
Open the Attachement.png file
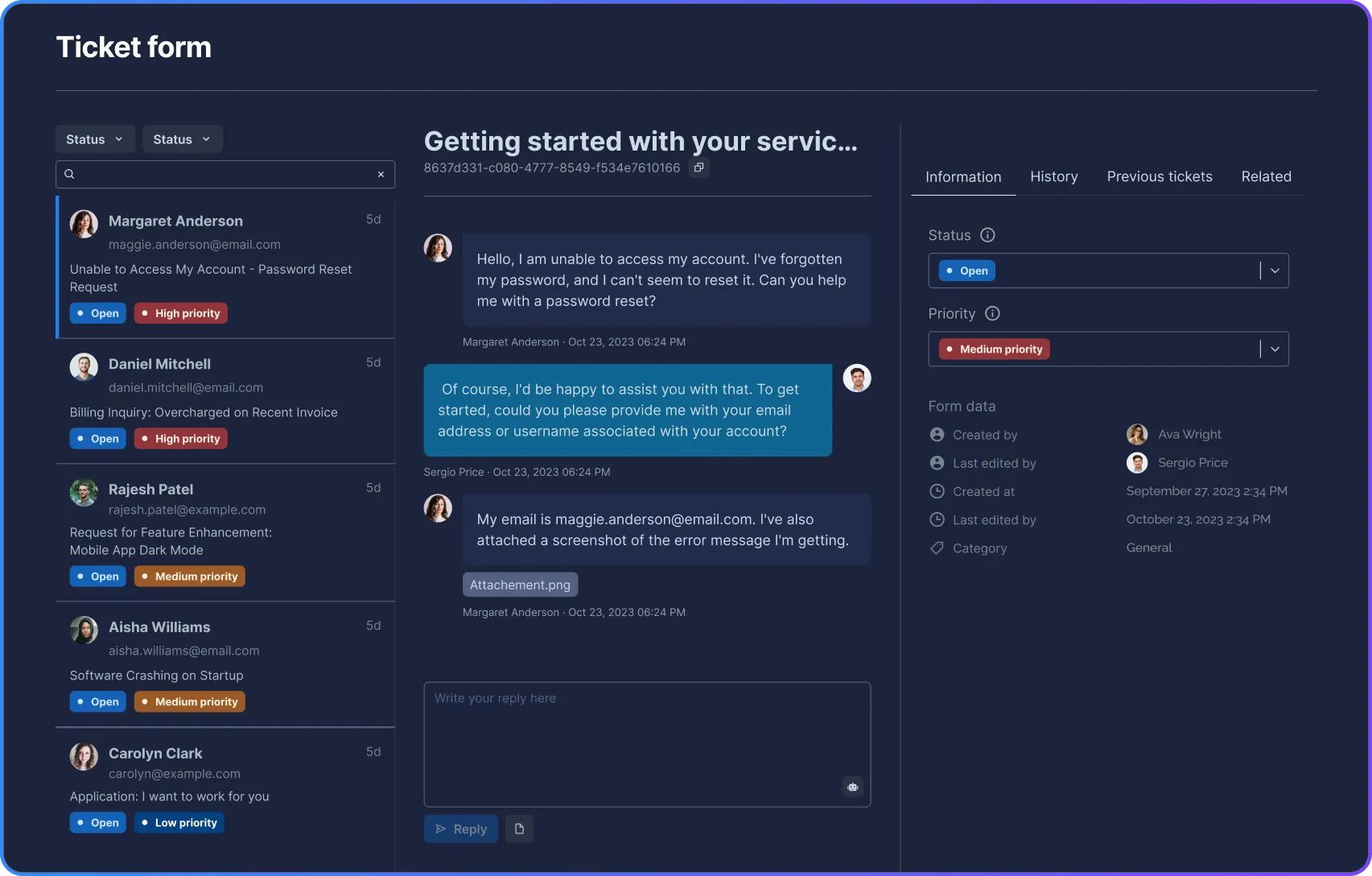click(520, 585)
